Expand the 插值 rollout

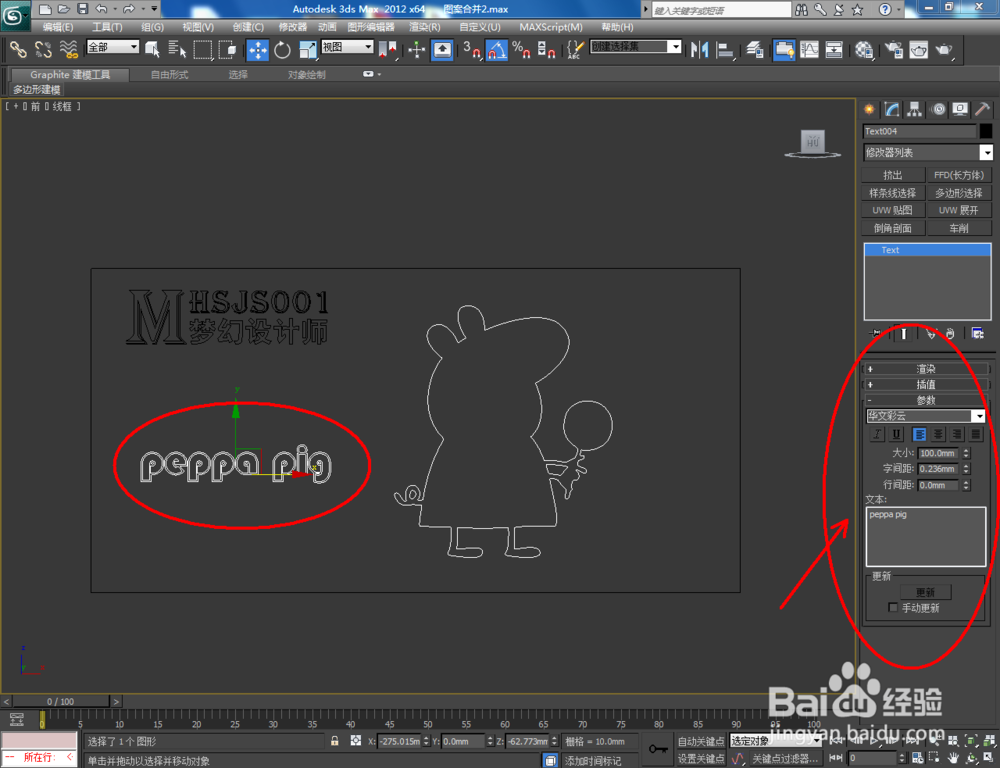[925, 385]
